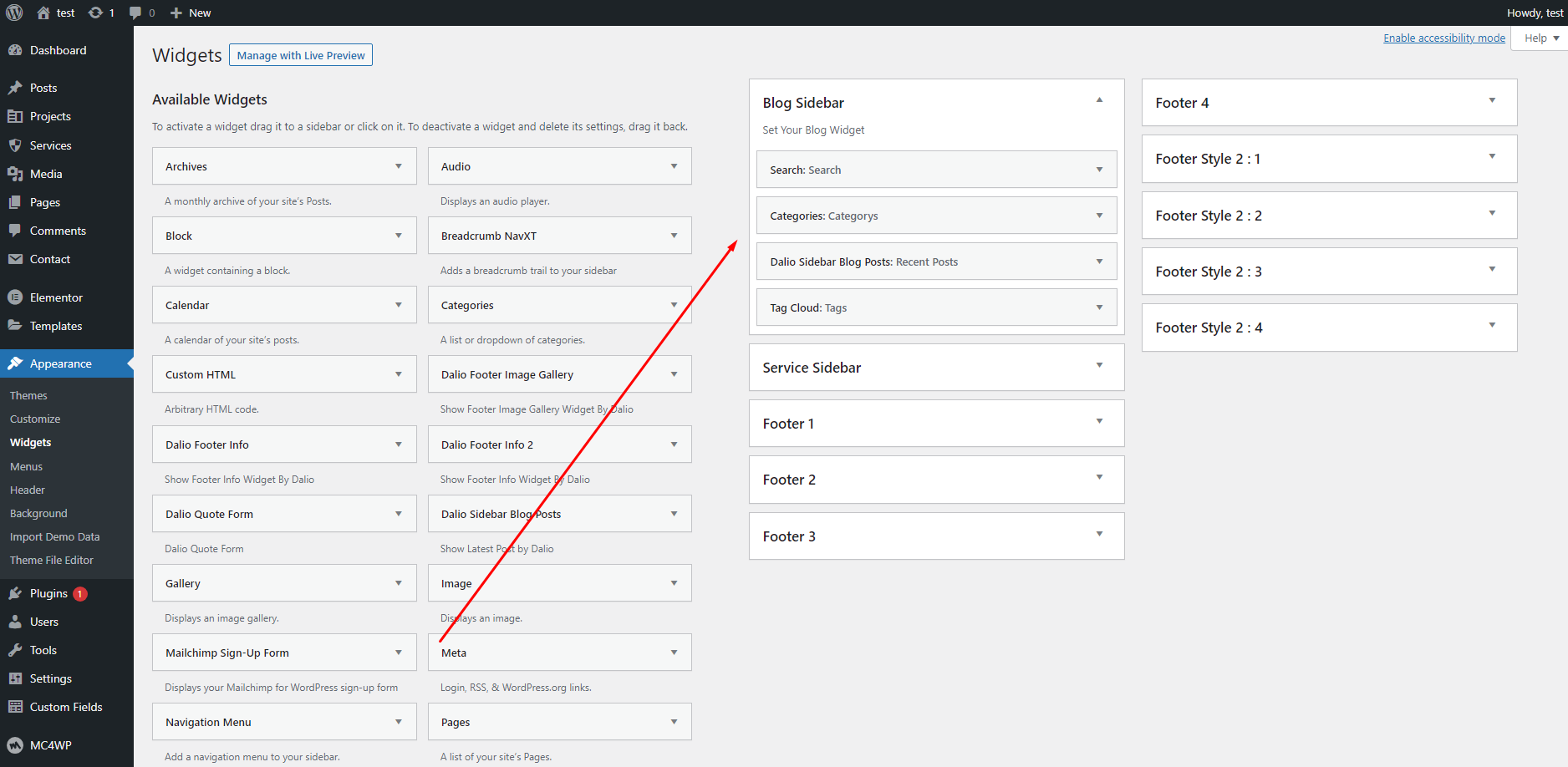This screenshot has height=767, width=1568.
Task: Click the Media library icon
Action: (15, 174)
